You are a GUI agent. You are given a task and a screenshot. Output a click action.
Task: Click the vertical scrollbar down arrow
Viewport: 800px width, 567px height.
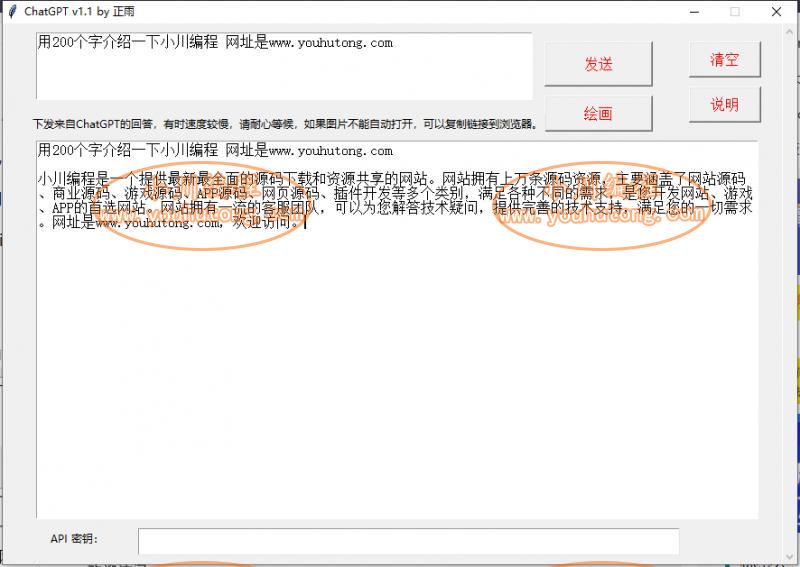(789, 557)
